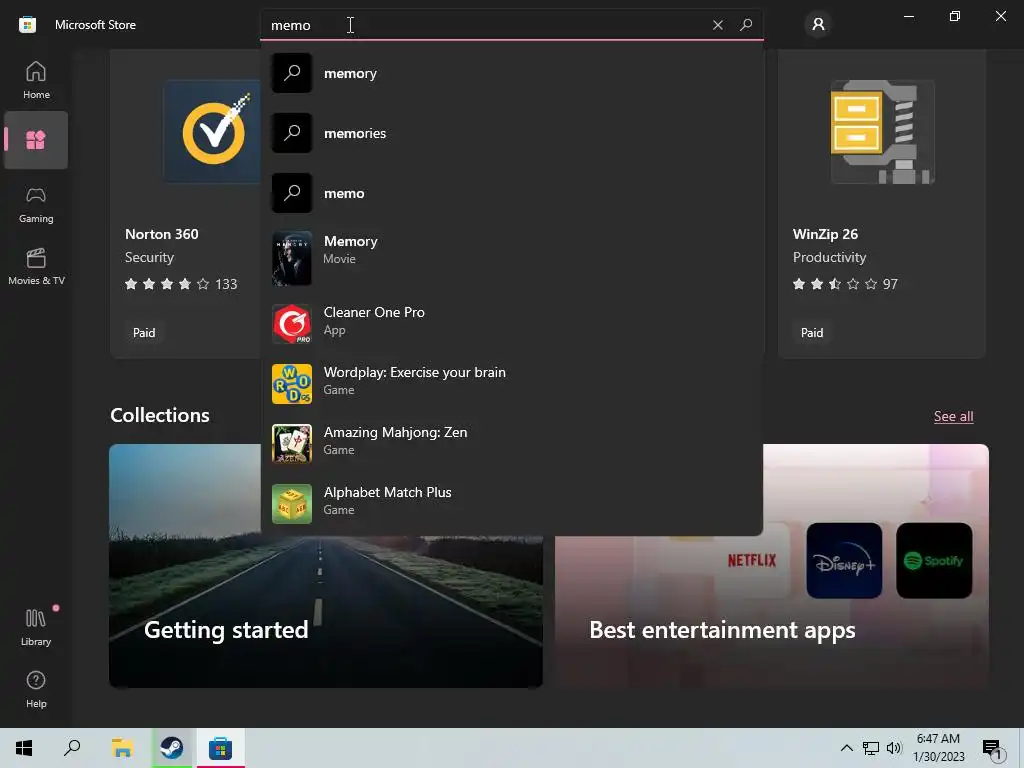1024x768 pixels.
Task: Click the Amazing Mahjong icon
Action: pyautogui.click(x=292, y=444)
